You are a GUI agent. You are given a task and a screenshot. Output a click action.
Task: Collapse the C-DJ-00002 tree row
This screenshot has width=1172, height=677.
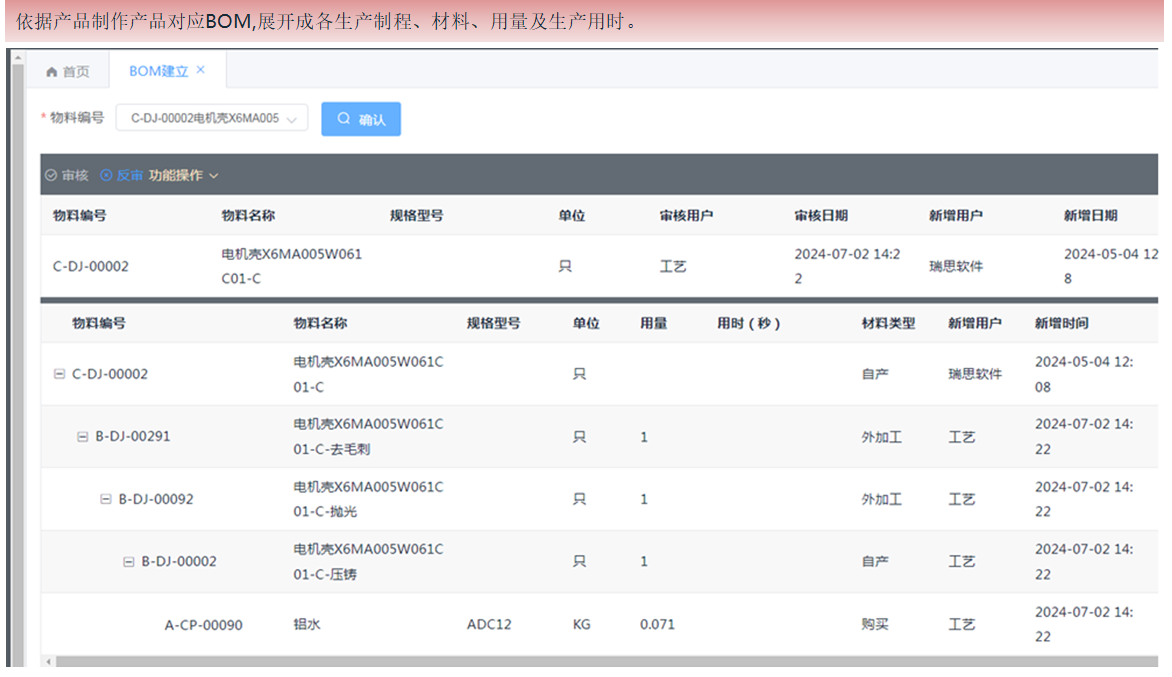[x=59, y=374]
